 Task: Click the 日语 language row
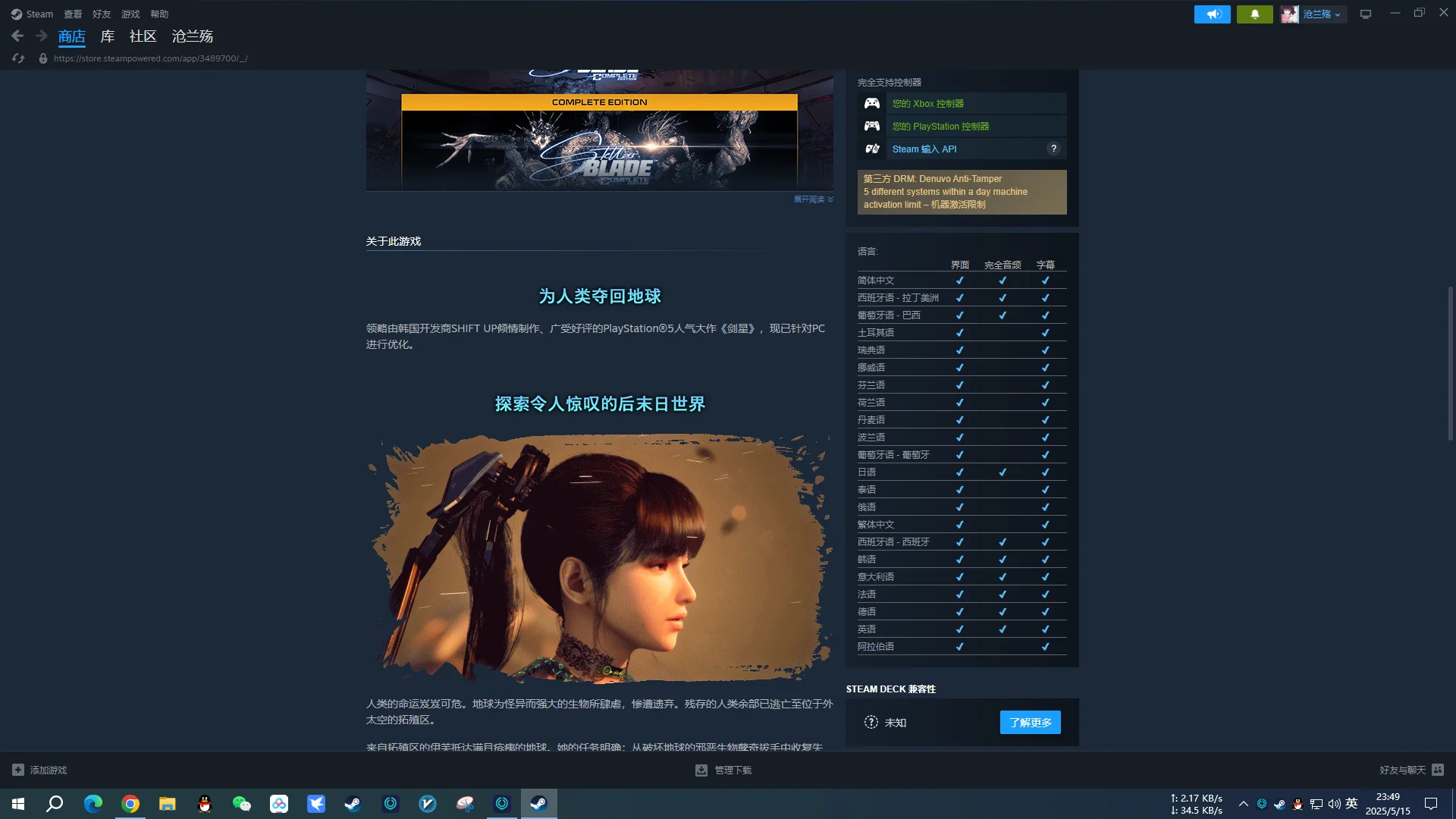(962, 472)
